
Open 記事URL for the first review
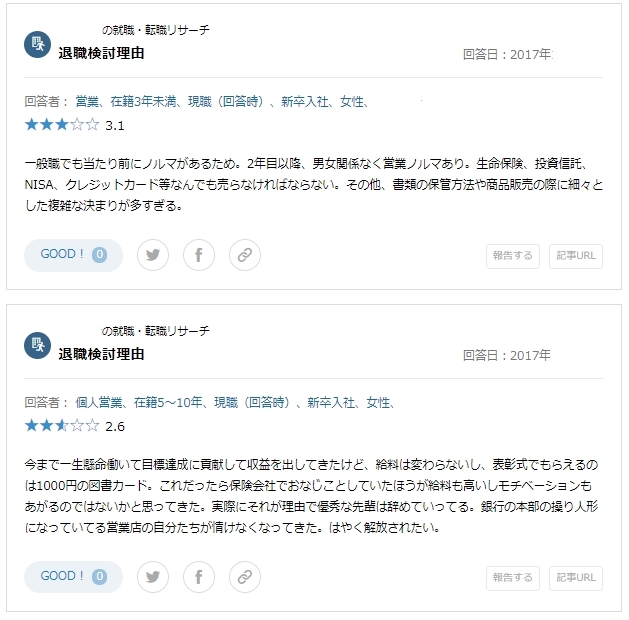point(576,256)
